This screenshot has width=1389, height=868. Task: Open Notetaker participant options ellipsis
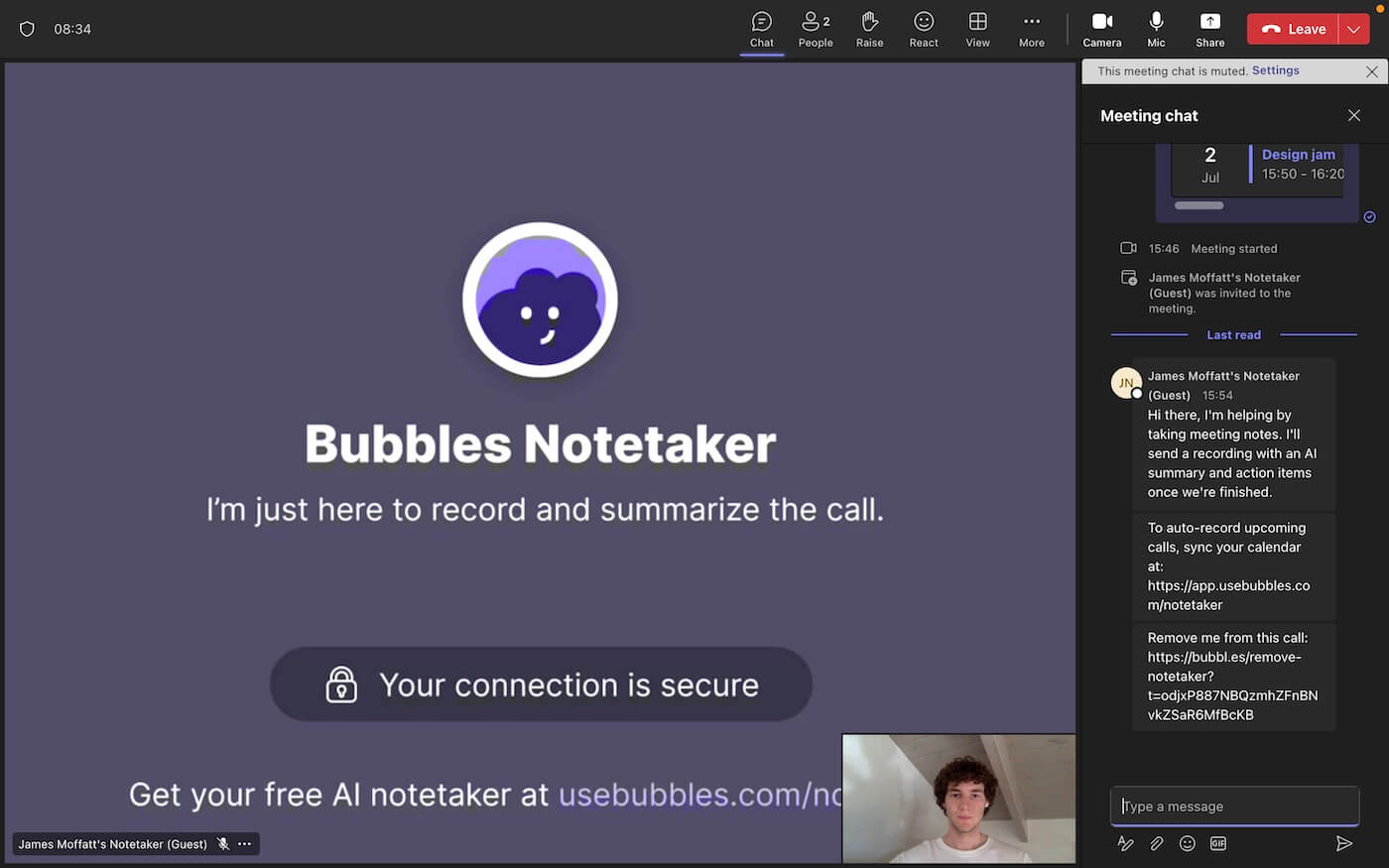244,844
